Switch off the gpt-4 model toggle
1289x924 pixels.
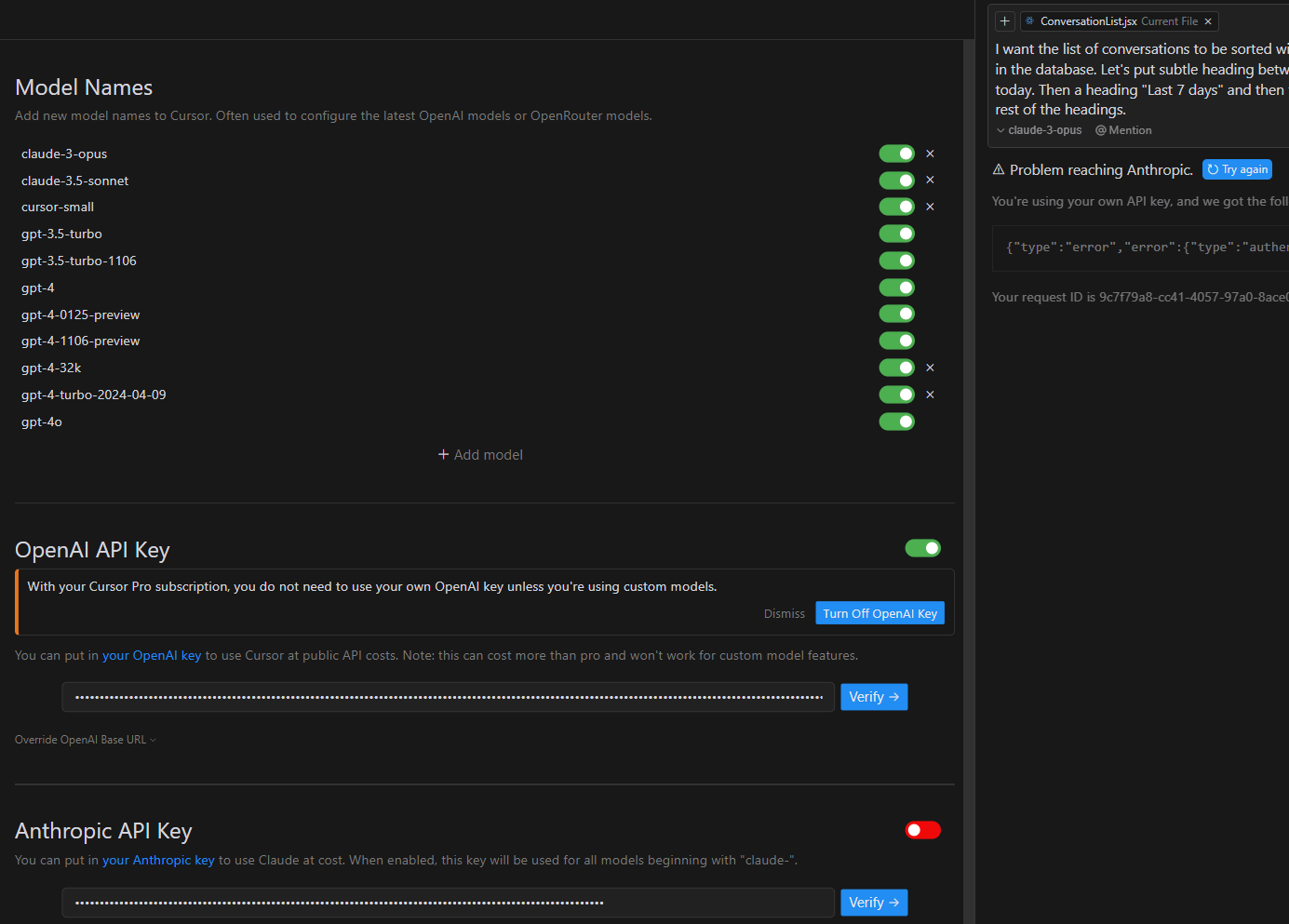[x=897, y=288]
